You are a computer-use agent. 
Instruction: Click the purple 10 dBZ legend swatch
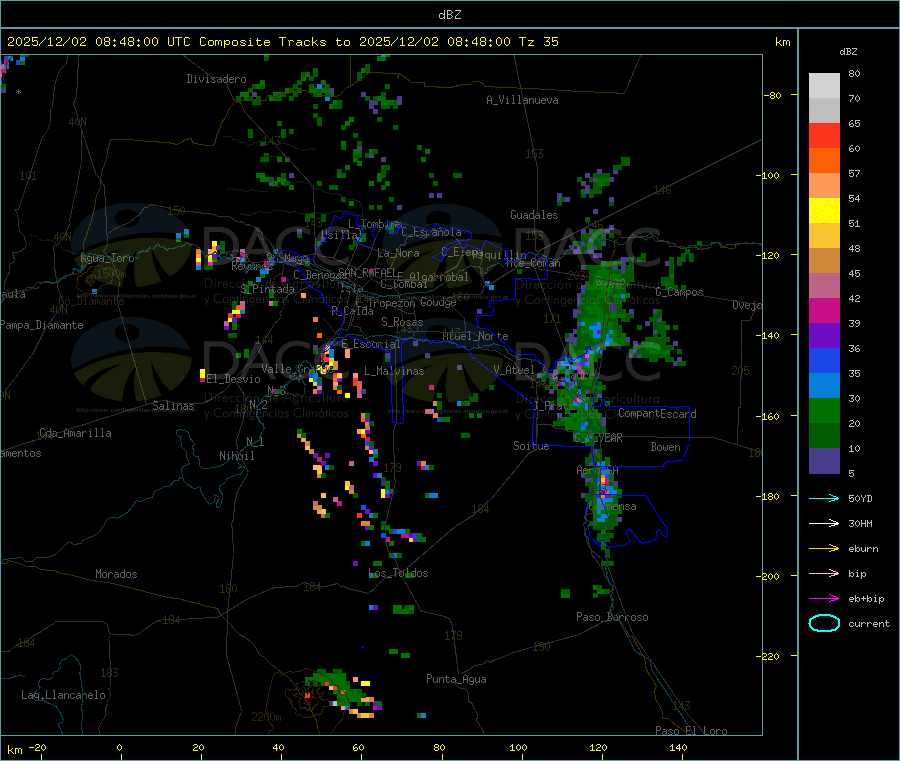[824, 461]
